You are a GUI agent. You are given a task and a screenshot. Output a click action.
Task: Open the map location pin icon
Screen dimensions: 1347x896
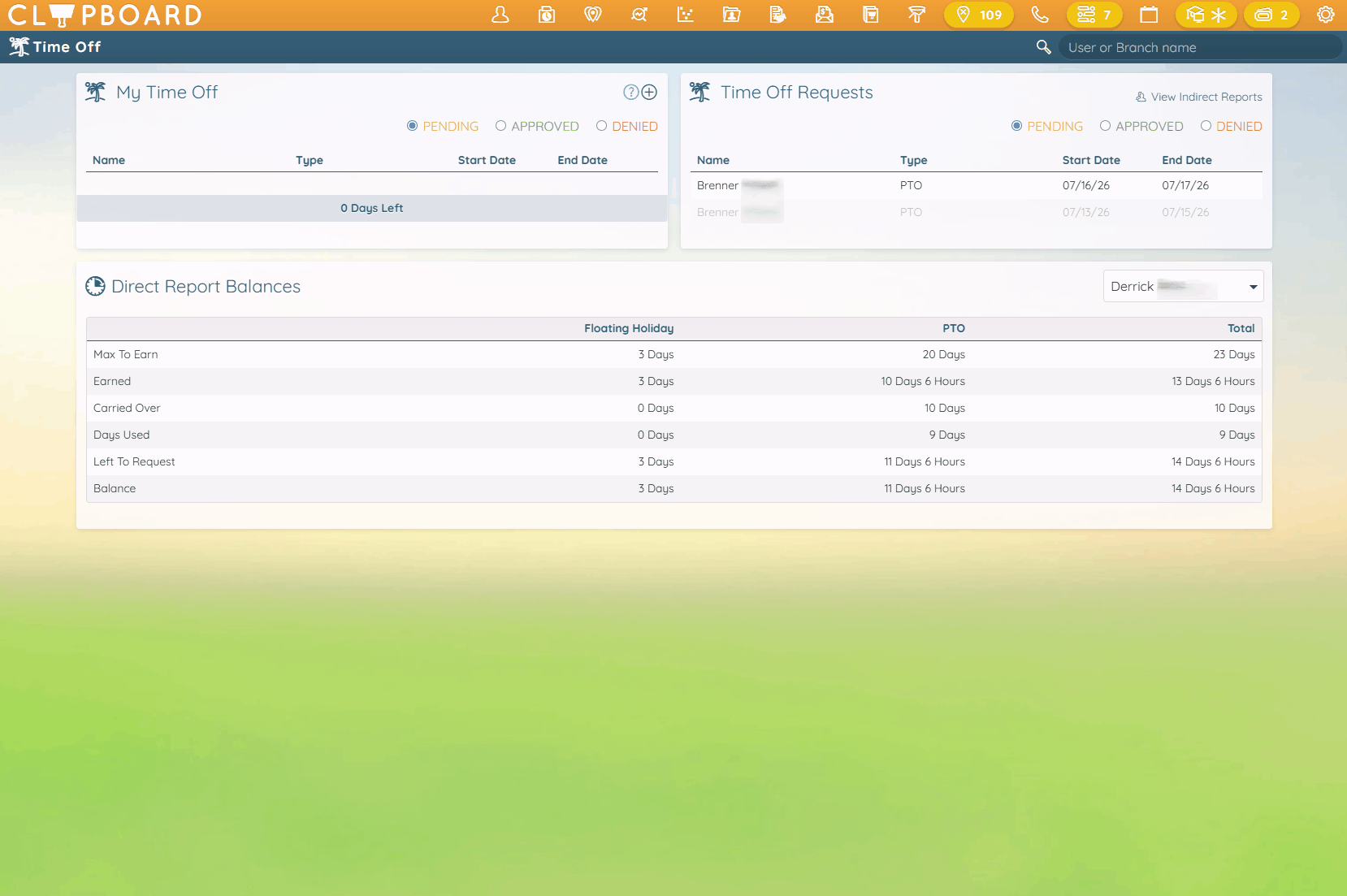click(593, 15)
